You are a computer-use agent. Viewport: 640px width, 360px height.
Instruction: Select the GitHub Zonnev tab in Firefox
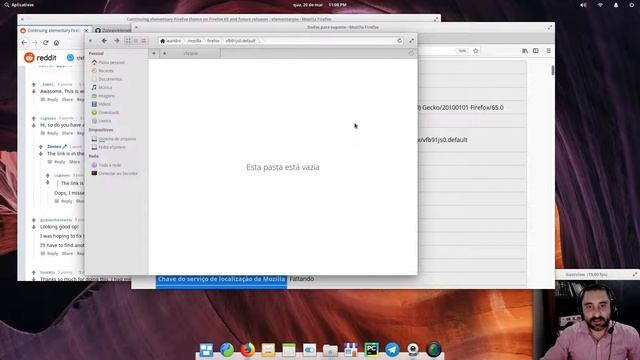[x=113, y=31]
